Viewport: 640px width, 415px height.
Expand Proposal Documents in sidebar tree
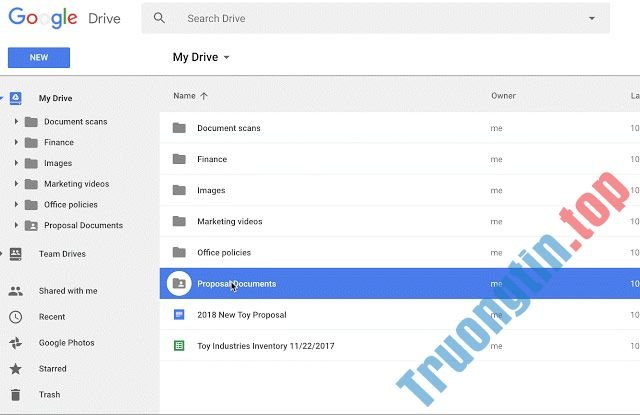(16, 225)
